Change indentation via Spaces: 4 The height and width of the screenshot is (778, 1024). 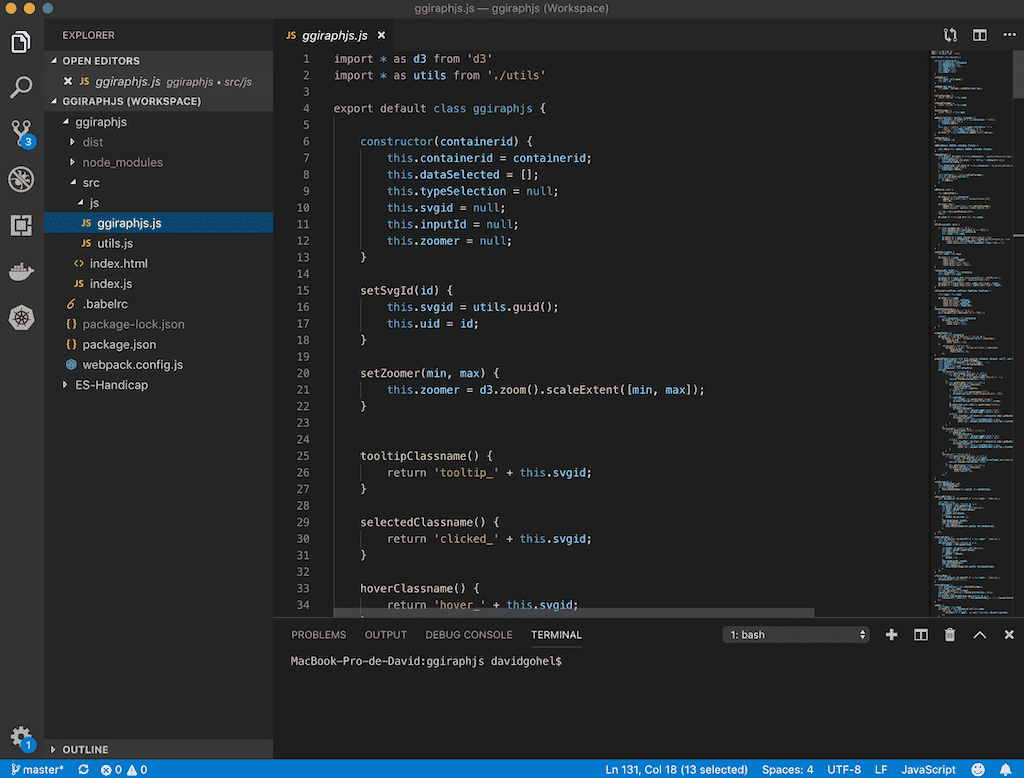(787, 770)
